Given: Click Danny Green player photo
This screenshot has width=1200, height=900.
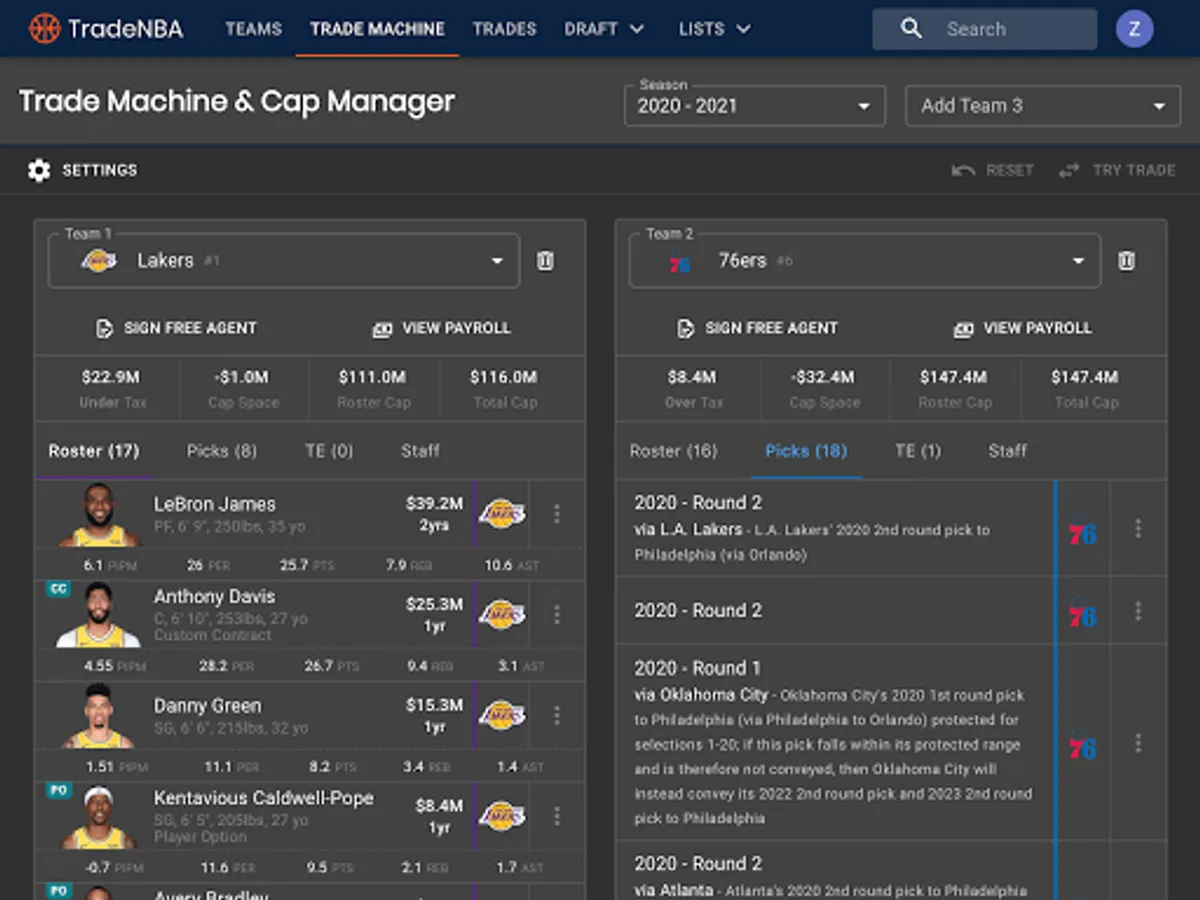Looking at the screenshot, I should (x=99, y=716).
